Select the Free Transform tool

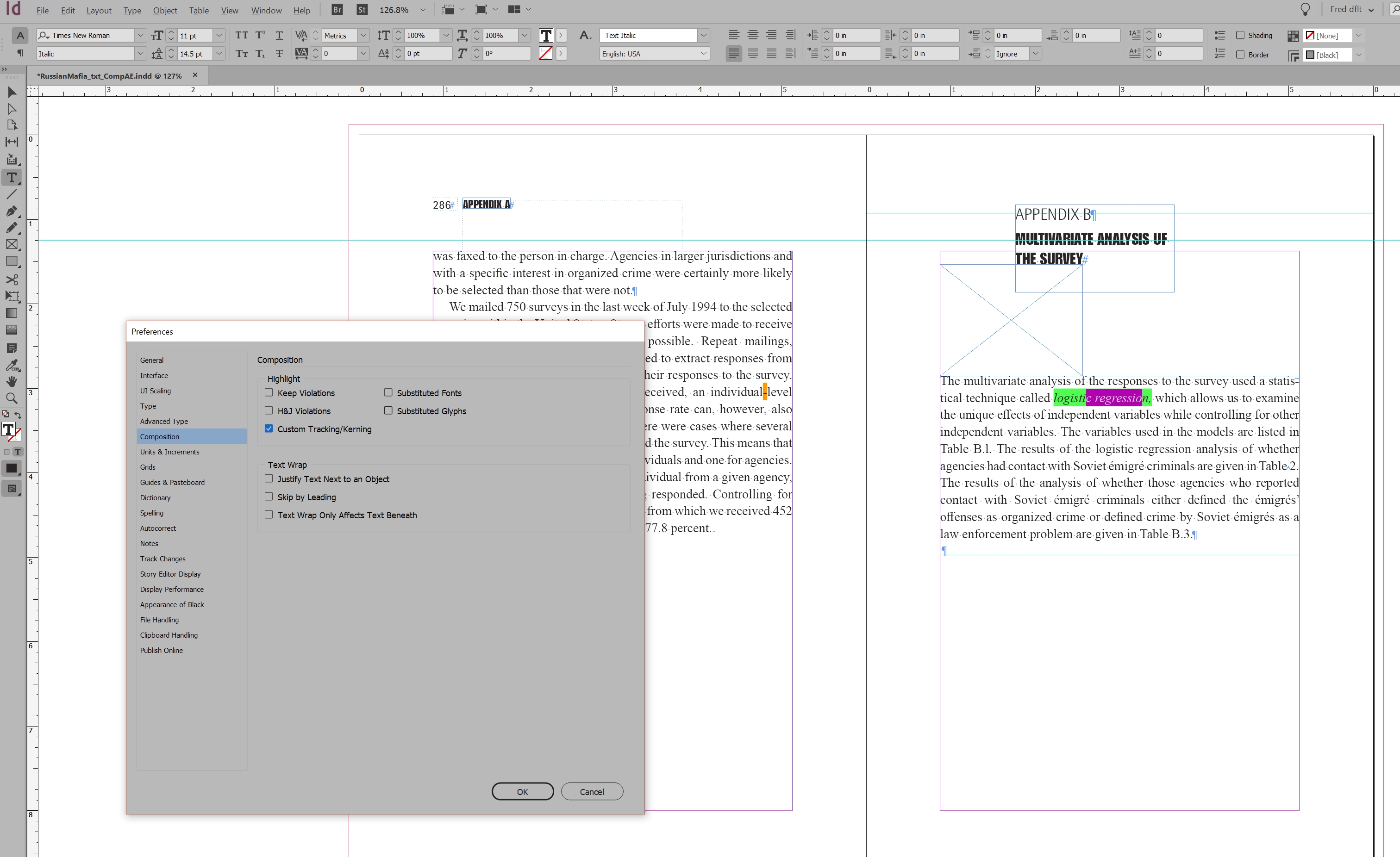pyautogui.click(x=12, y=297)
